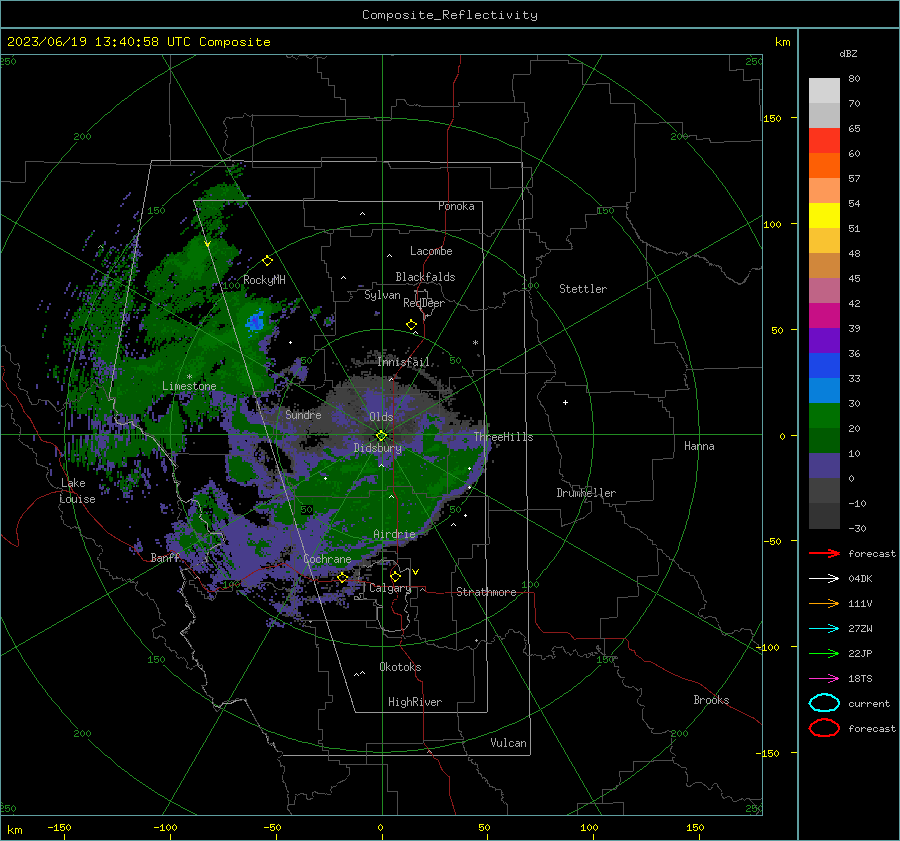Click the yellow diamond marker below RedDeer
The height and width of the screenshot is (841, 900).
(x=411, y=325)
